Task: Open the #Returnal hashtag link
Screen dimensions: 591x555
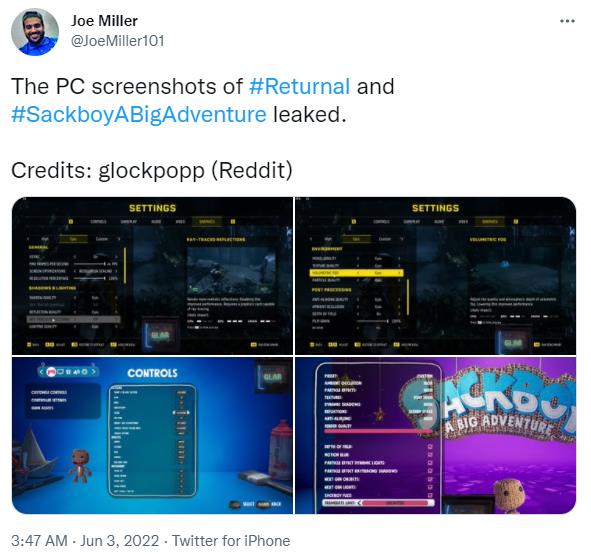Action: tap(300, 86)
